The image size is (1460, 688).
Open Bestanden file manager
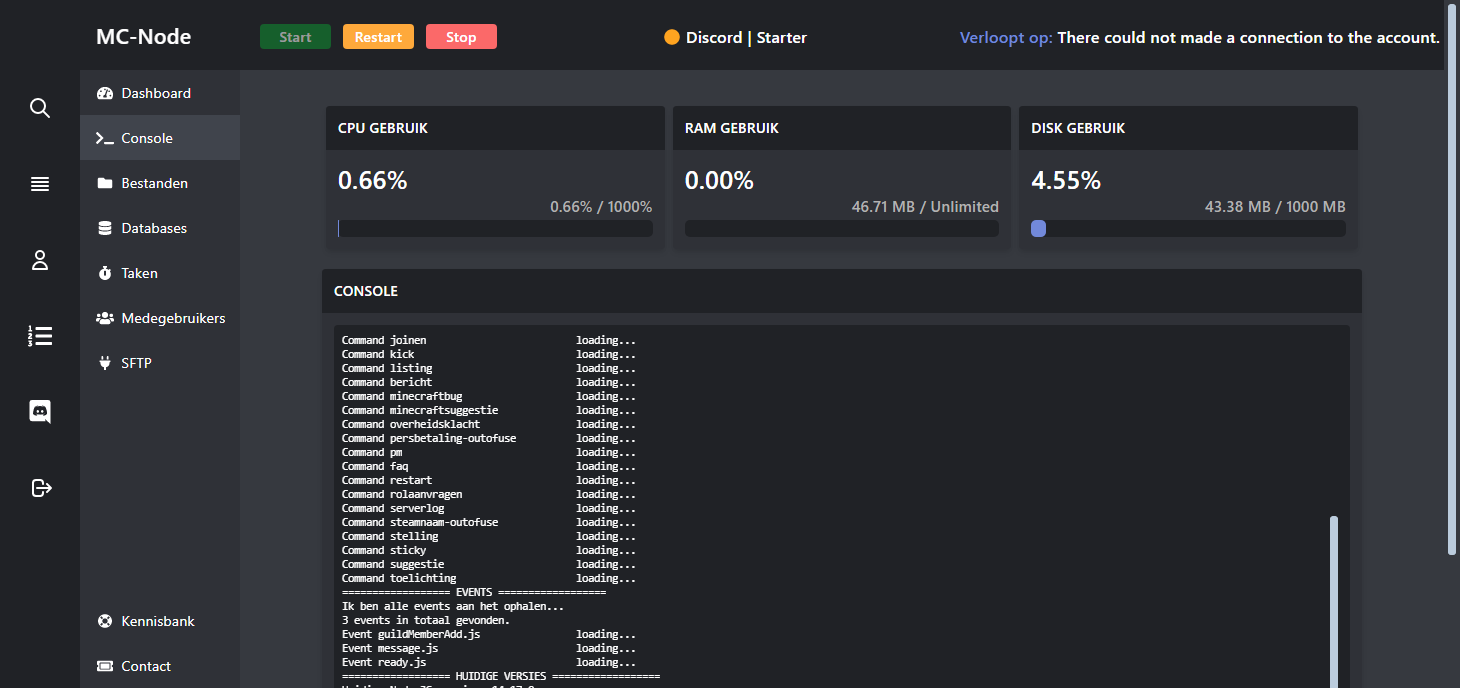pyautogui.click(x=154, y=183)
